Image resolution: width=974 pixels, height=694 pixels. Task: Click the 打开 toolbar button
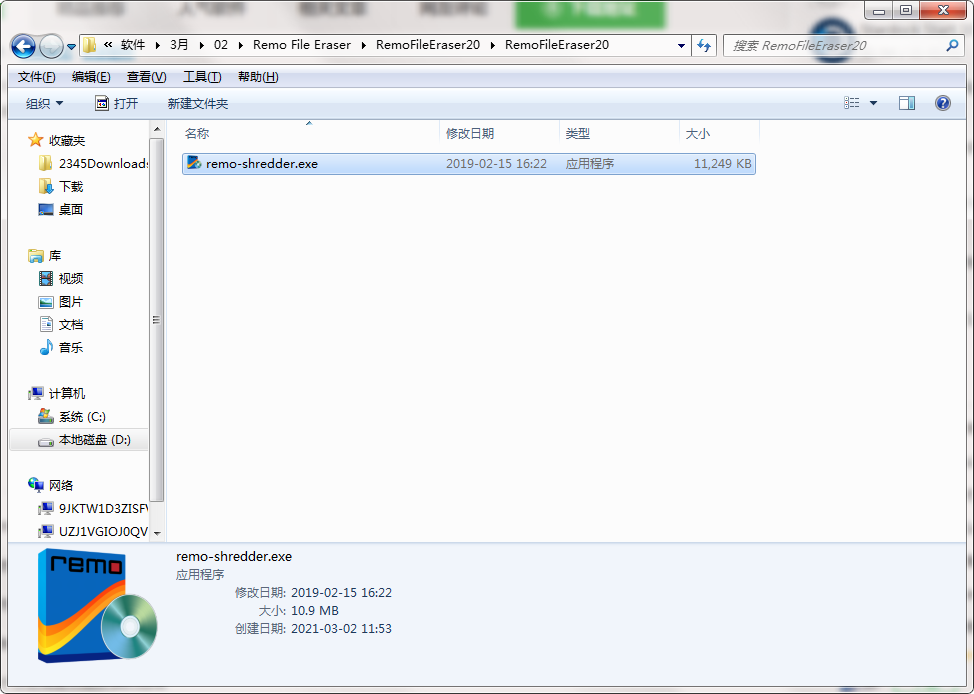[x=116, y=103]
